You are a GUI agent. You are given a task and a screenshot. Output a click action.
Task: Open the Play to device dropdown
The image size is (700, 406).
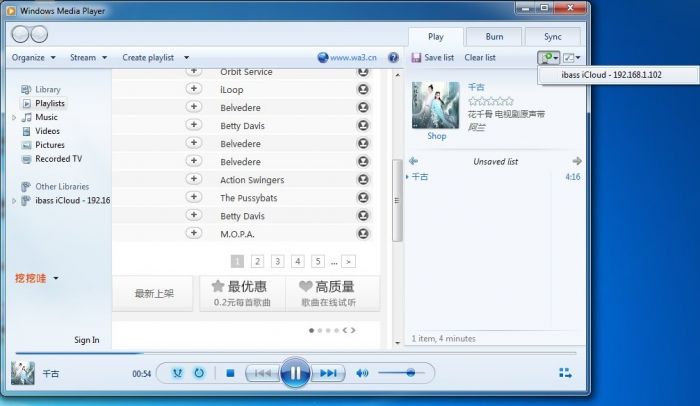coord(549,58)
